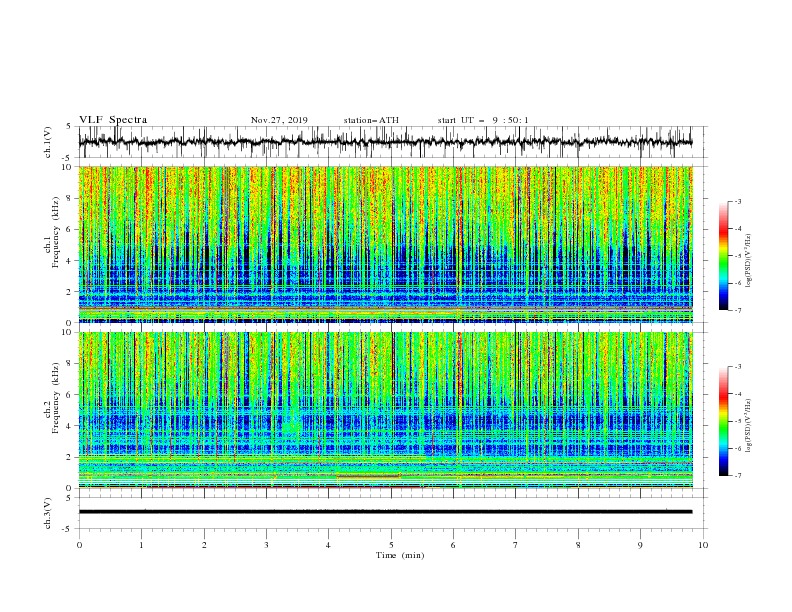This screenshot has height=612, width=792.
Task: Click the "-7" value on lower colorbar
Action: click(737, 475)
